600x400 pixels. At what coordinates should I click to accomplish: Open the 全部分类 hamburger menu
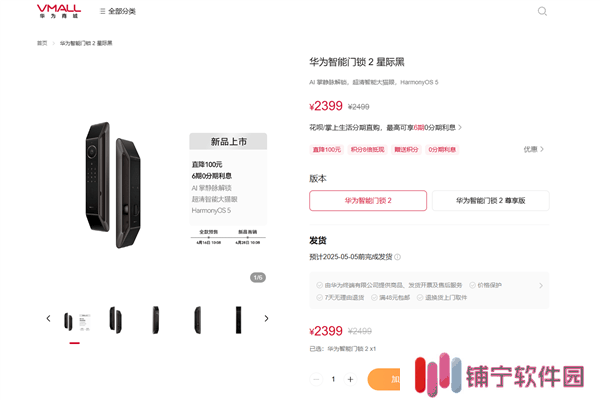(118, 11)
